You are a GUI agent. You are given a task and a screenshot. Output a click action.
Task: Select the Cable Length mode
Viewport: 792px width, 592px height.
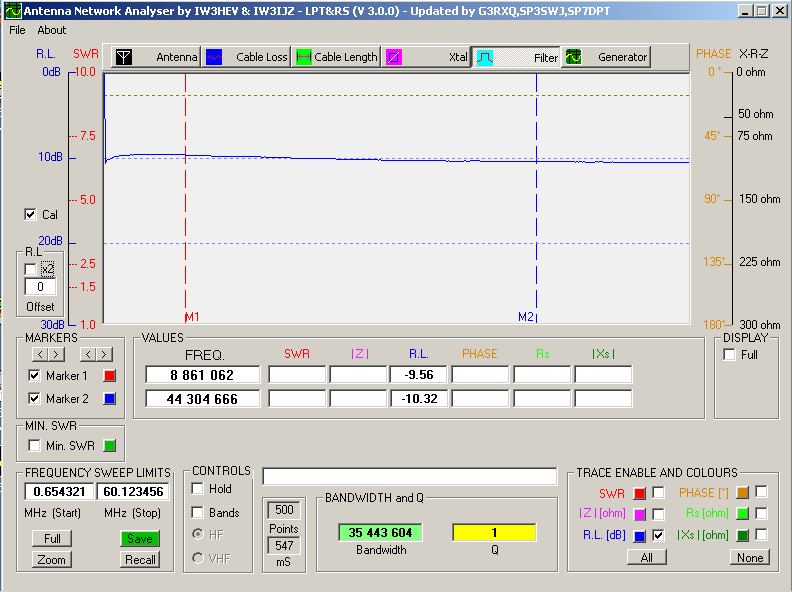coord(336,57)
